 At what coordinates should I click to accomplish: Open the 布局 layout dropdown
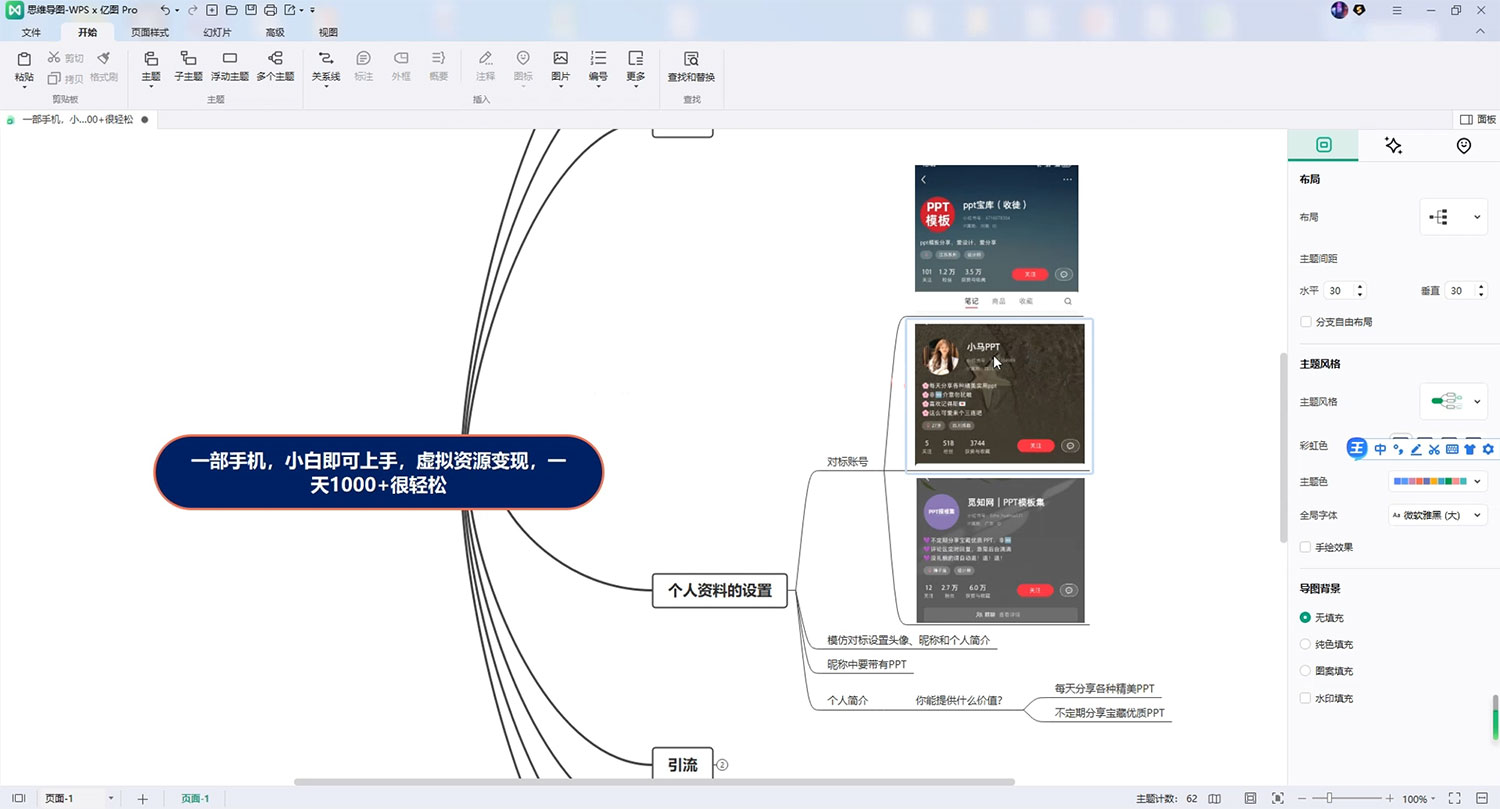[1453, 216]
